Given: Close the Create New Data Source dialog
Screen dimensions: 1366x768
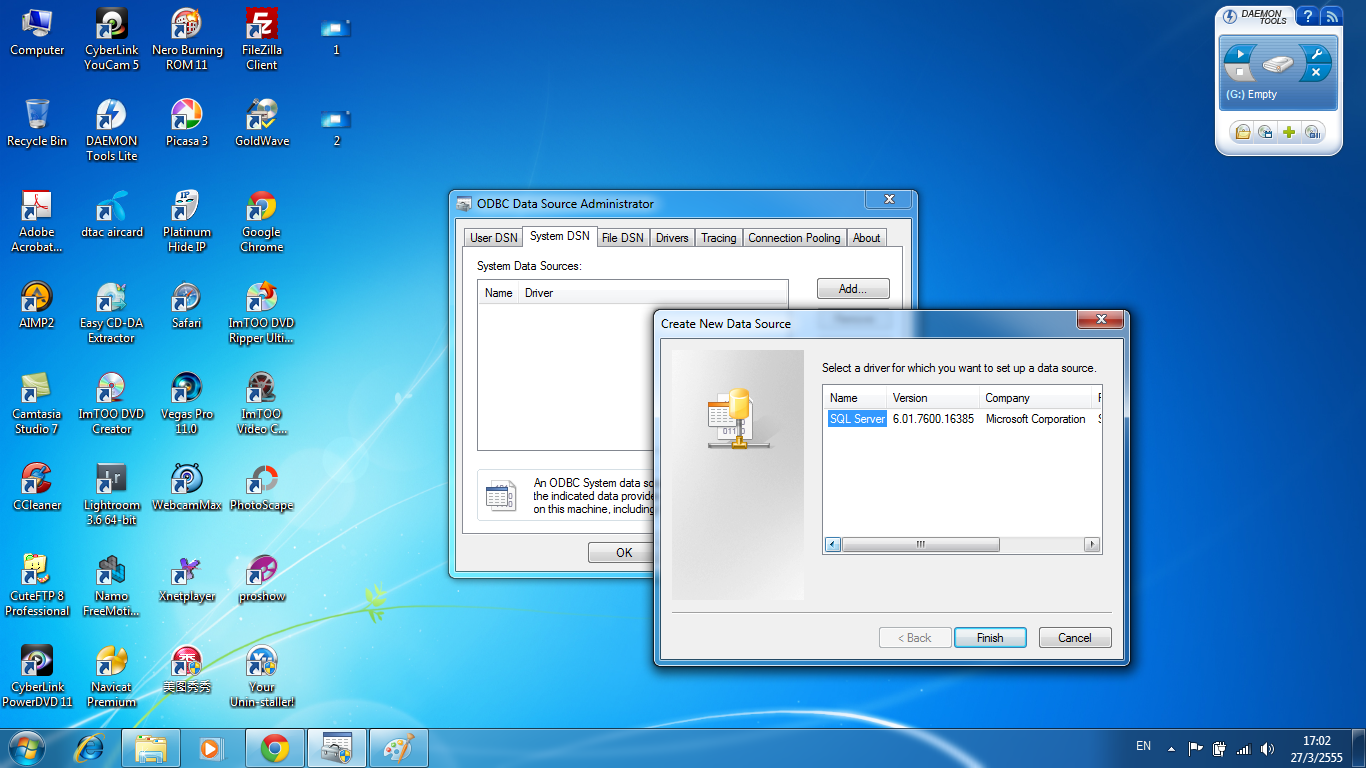Looking at the screenshot, I should tap(1101, 319).
